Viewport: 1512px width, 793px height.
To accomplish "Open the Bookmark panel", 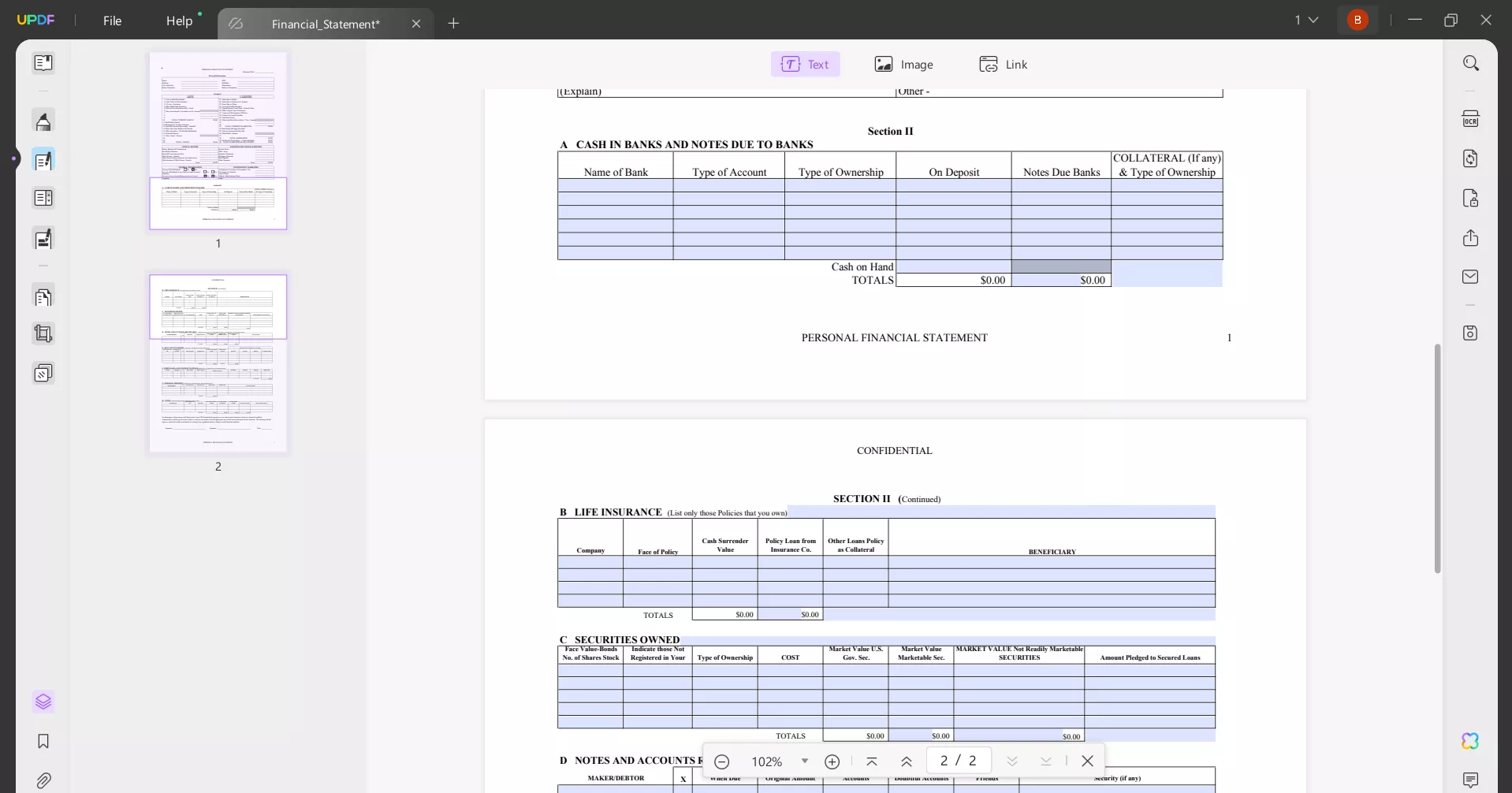I will coord(44,741).
